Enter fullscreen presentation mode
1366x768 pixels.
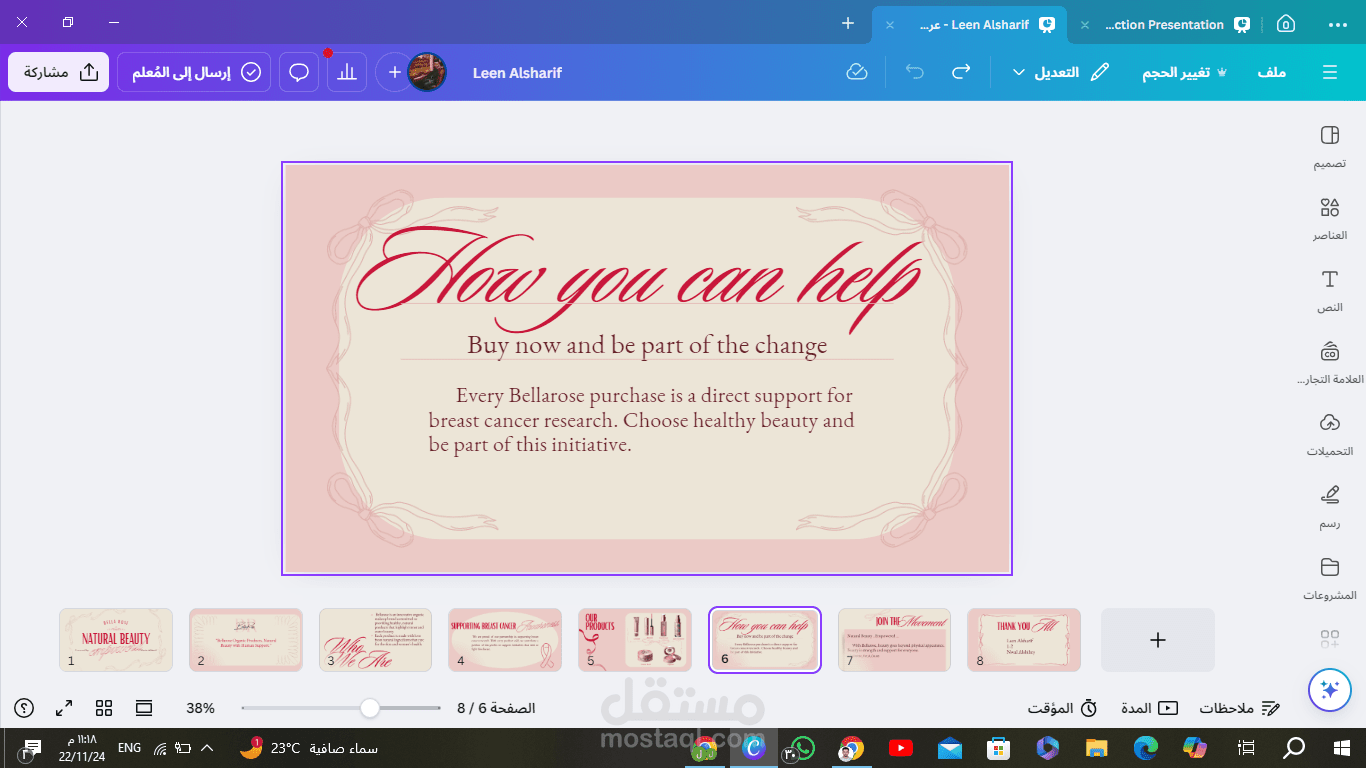pos(64,708)
